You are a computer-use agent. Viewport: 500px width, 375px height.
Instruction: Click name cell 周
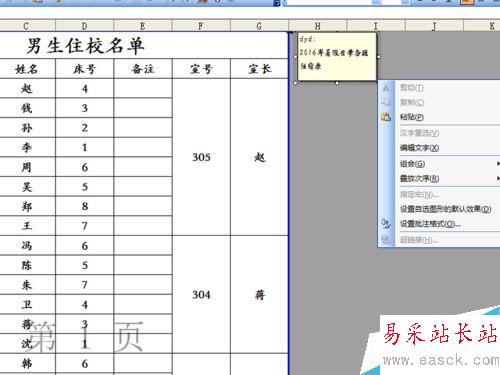point(27,167)
